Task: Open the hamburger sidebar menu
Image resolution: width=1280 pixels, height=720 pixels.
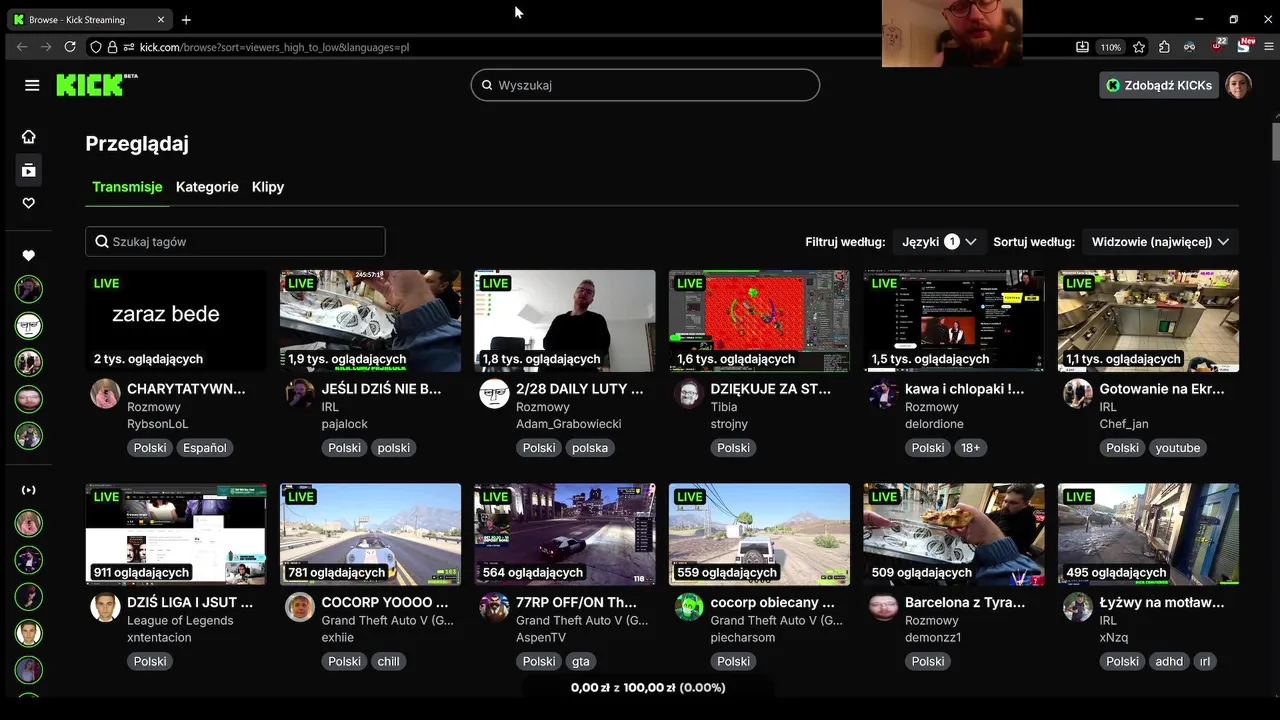Action: pos(32,85)
